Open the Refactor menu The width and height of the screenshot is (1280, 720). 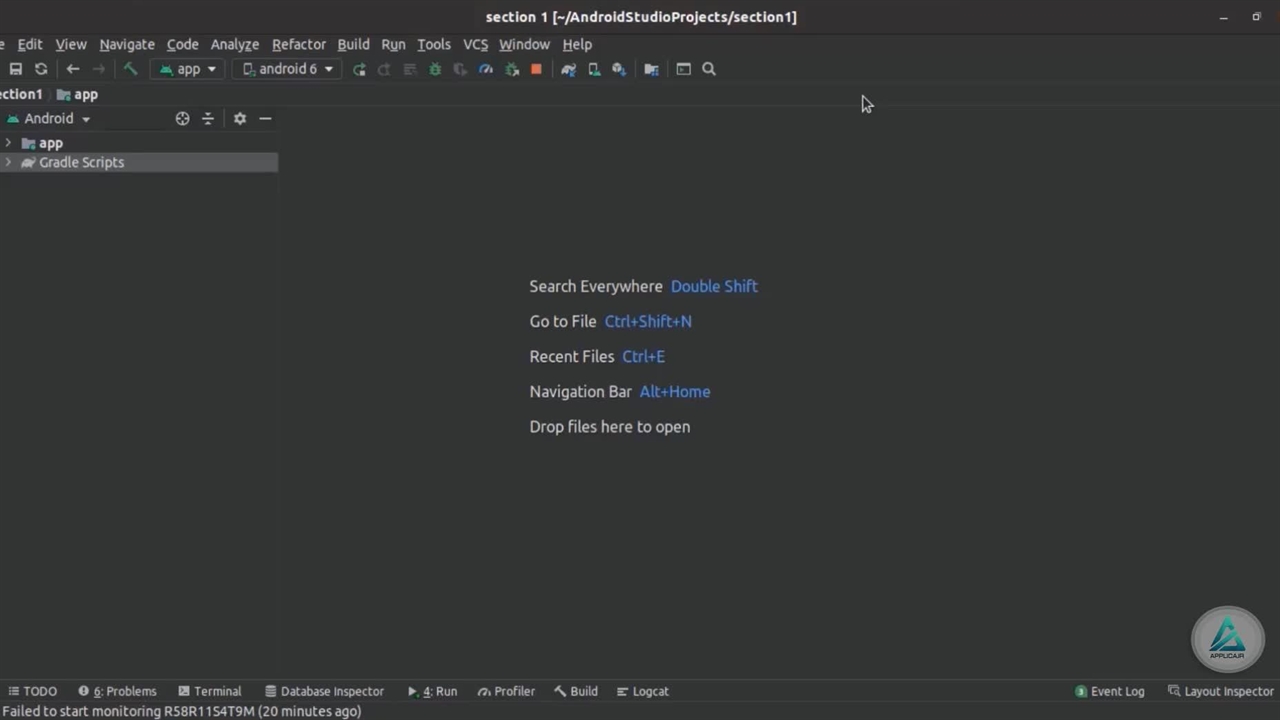point(298,44)
